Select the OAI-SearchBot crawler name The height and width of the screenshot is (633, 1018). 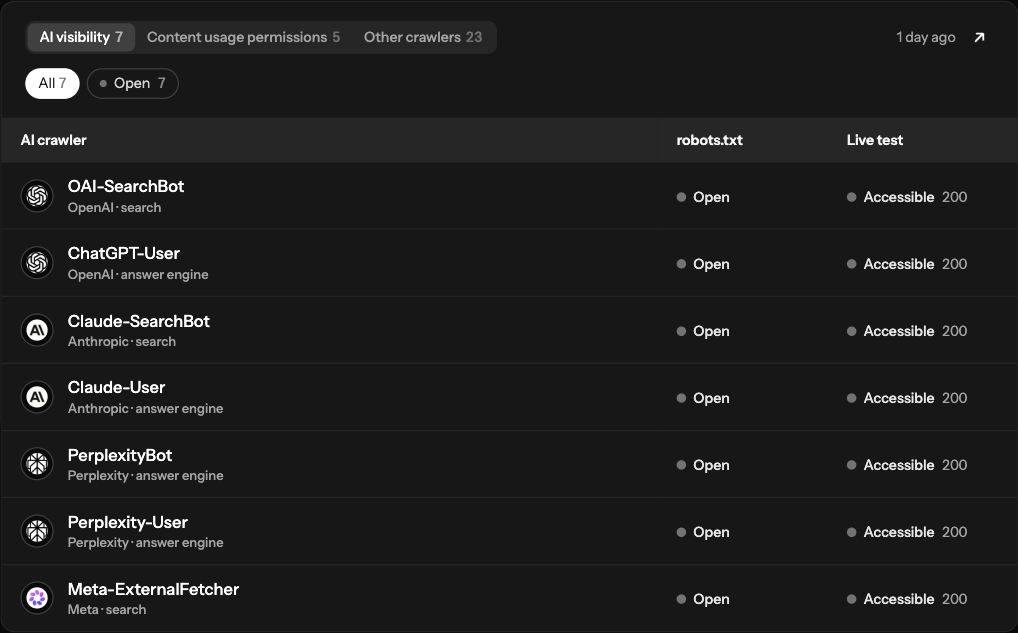coord(126,186)
